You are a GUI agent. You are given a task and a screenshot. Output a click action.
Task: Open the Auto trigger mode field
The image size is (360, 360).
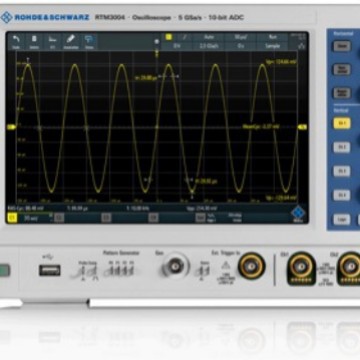209,37
